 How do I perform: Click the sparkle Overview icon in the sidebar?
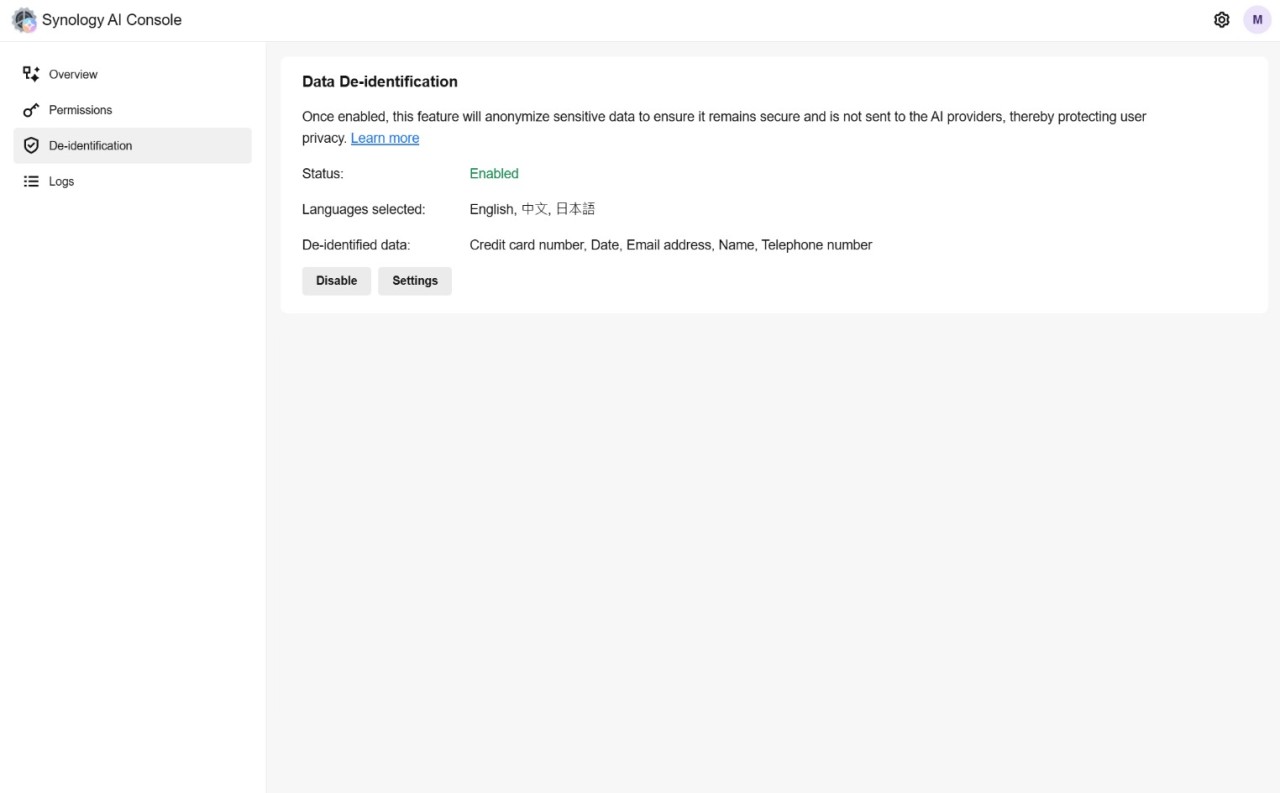[x=31, y=74]
